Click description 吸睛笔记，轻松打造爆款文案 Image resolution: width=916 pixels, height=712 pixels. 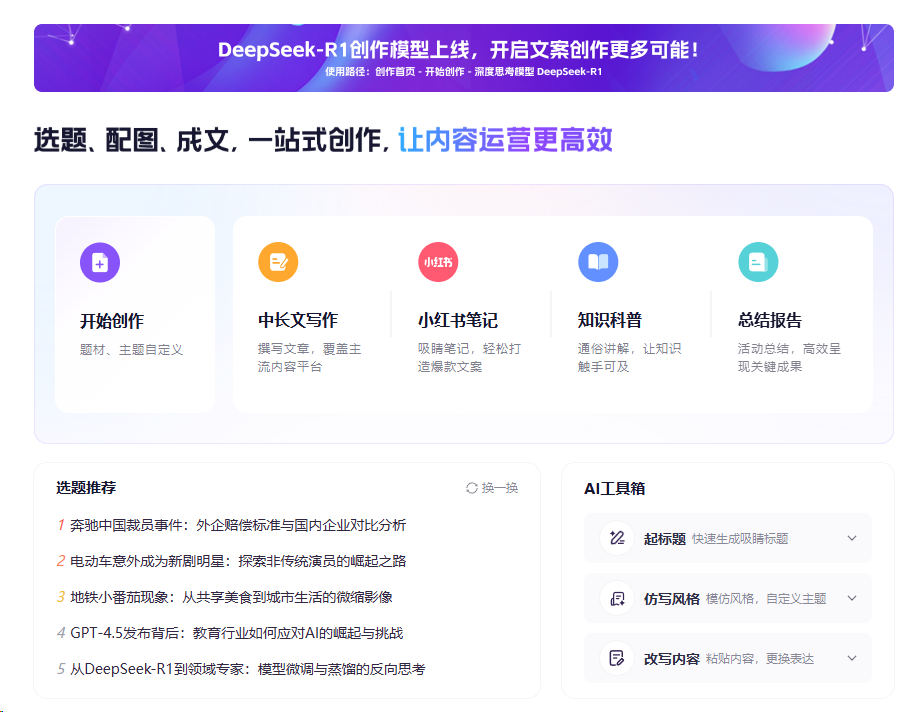(x=470, y=357)
